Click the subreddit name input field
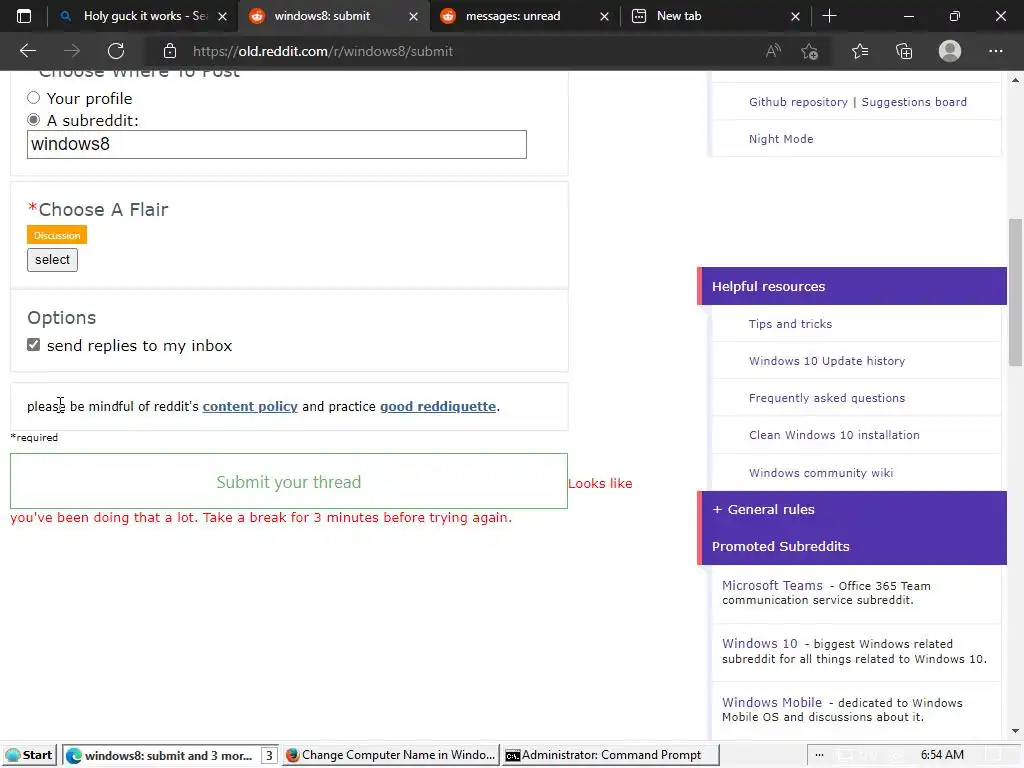Screen dimensions: 1024x768 [276, 144]
